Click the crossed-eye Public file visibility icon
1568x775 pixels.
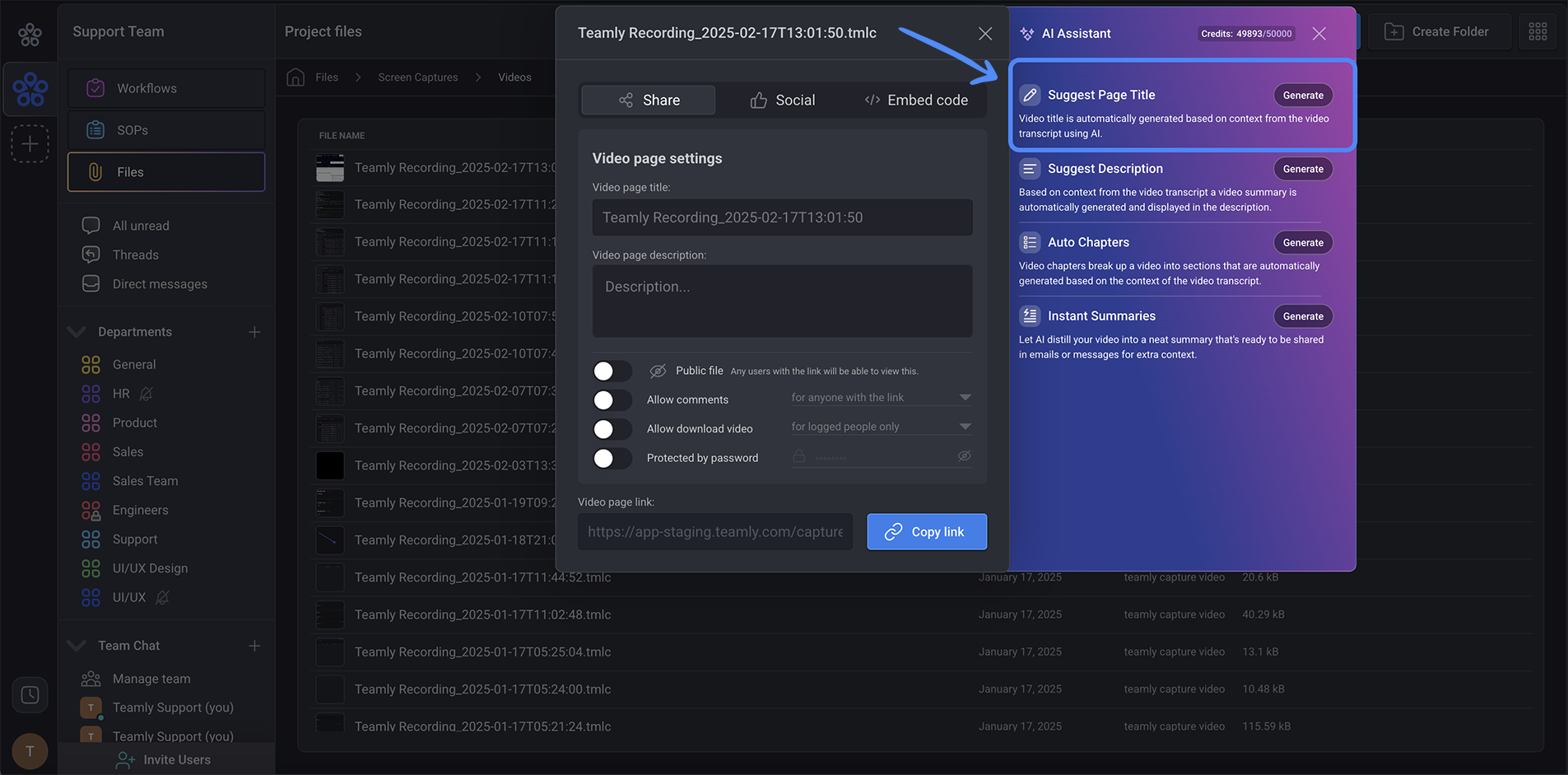[657, 371]
